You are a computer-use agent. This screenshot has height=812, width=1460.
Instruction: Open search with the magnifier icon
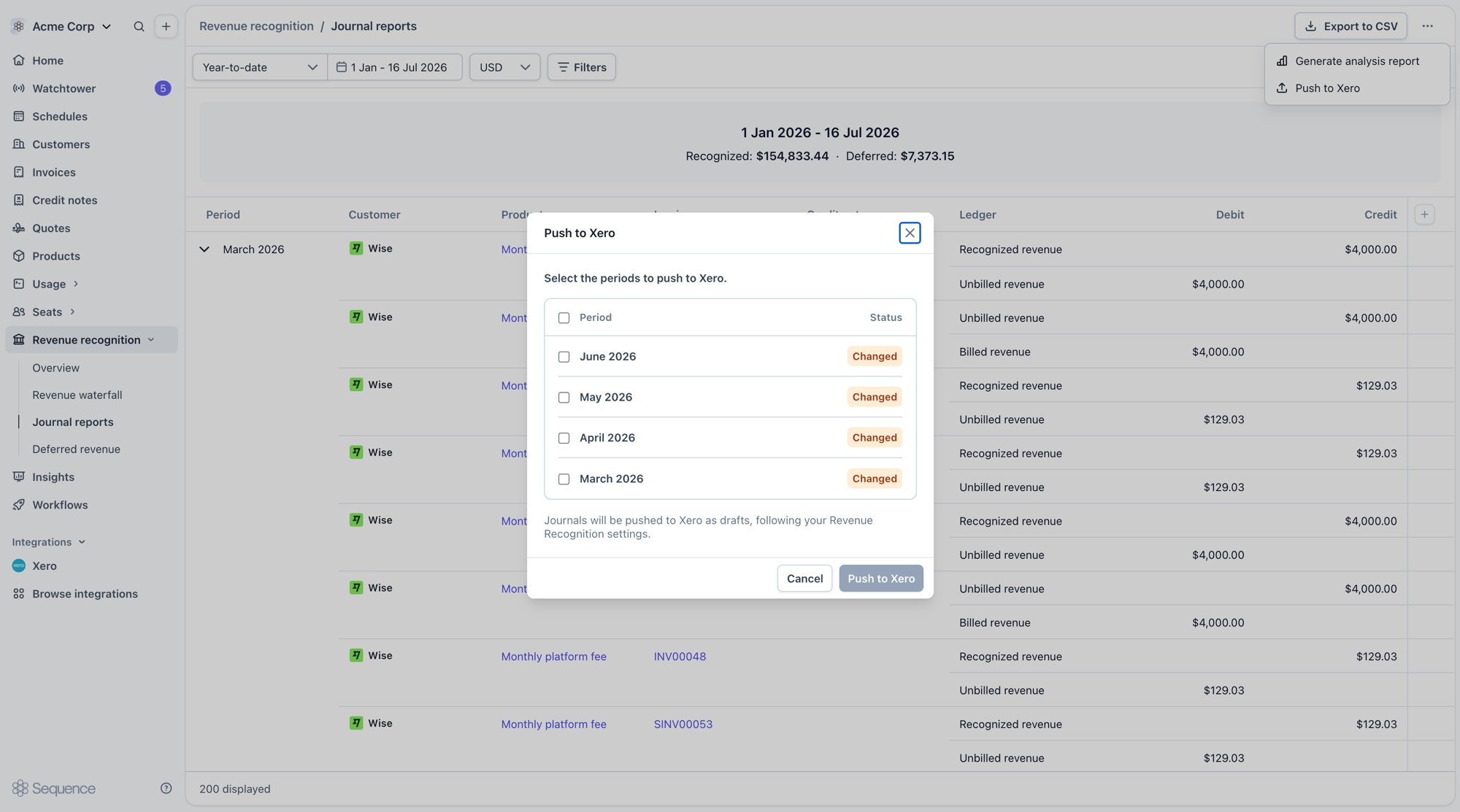point(139,26)
